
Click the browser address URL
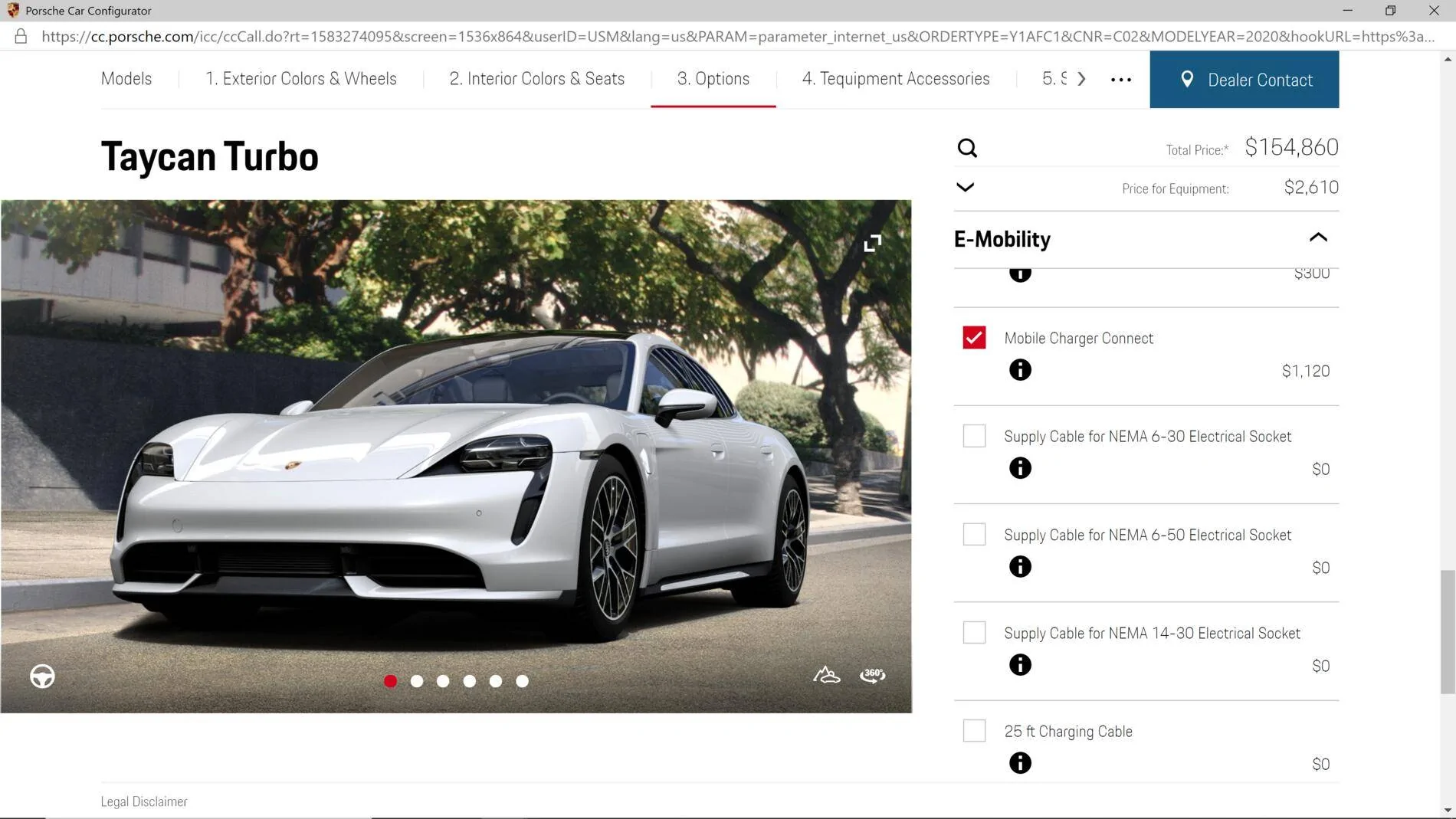tap(738, 37)
